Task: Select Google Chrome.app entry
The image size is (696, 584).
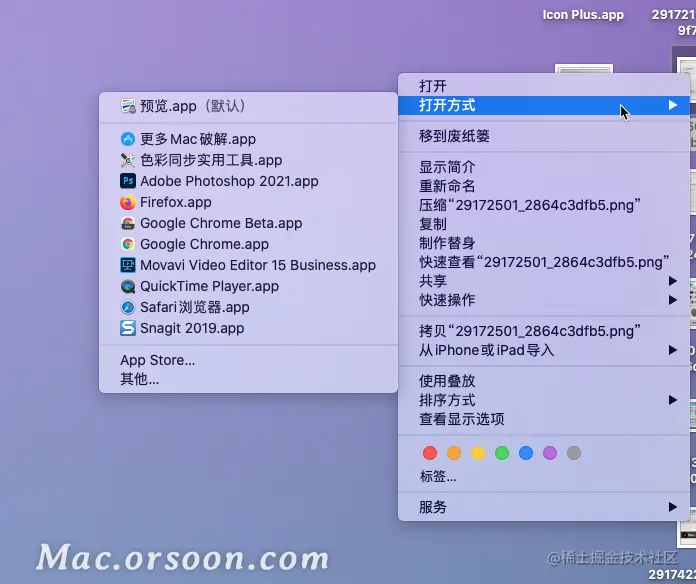Action: [x=248, y=244]
